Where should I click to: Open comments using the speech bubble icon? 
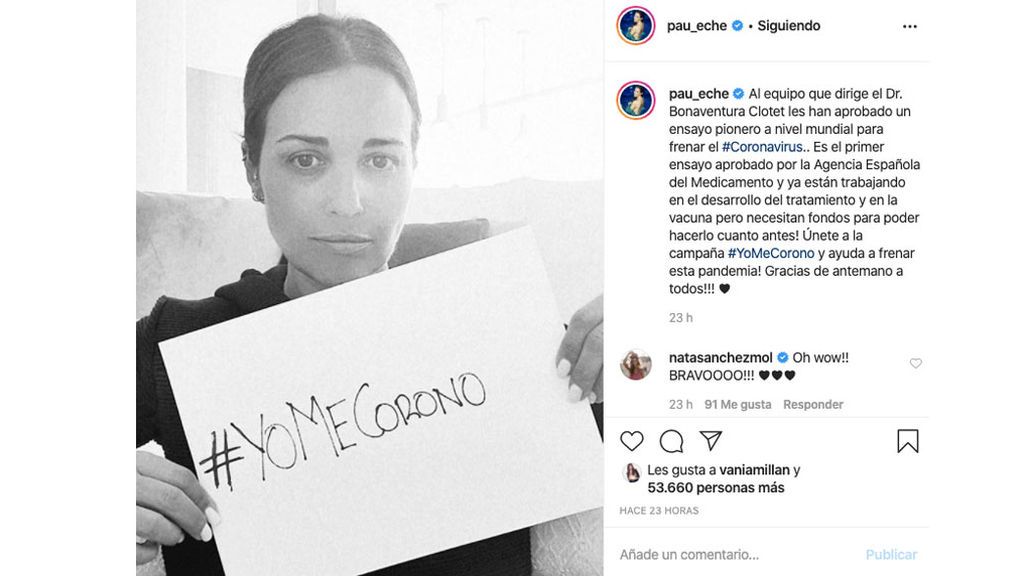pos(671,441)
